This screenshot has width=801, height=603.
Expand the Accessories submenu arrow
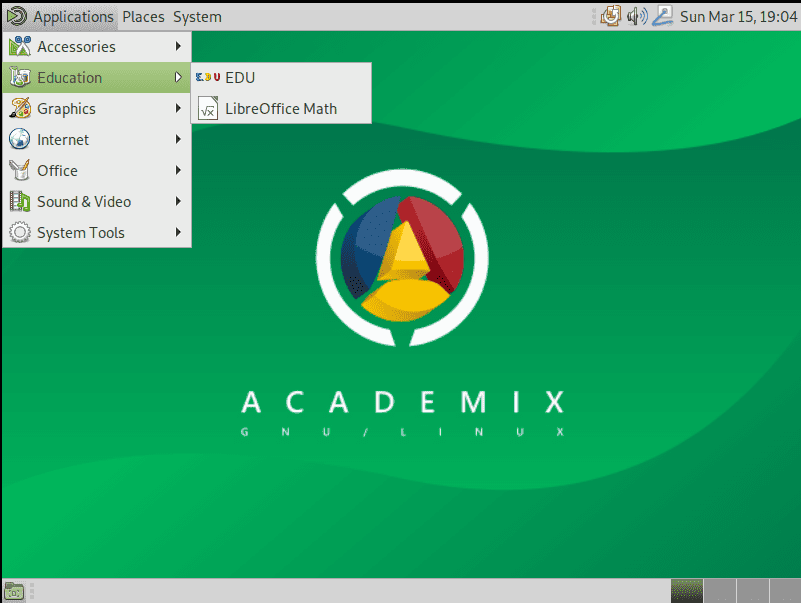point(178,46)
